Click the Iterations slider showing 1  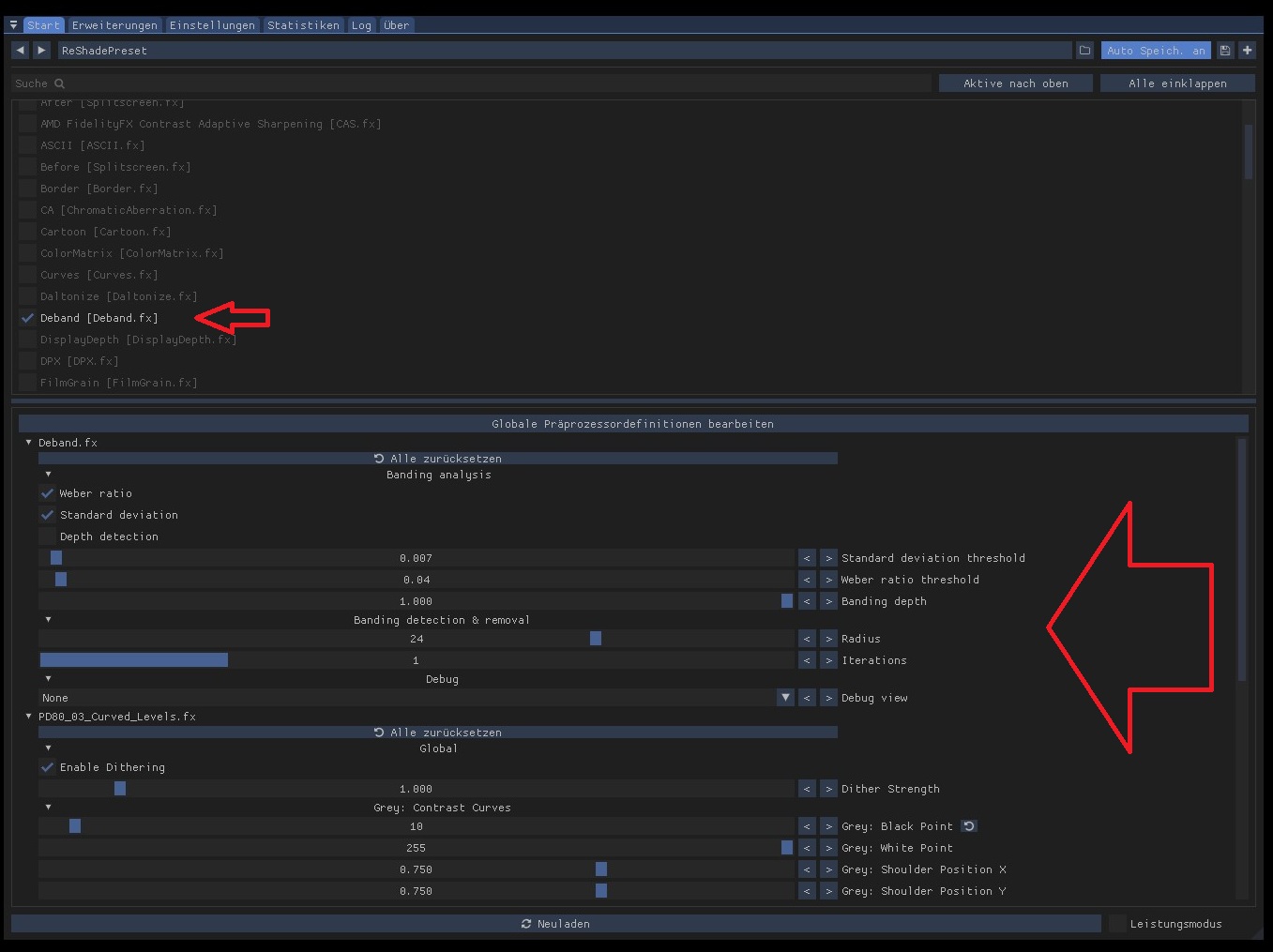[417, 660]
